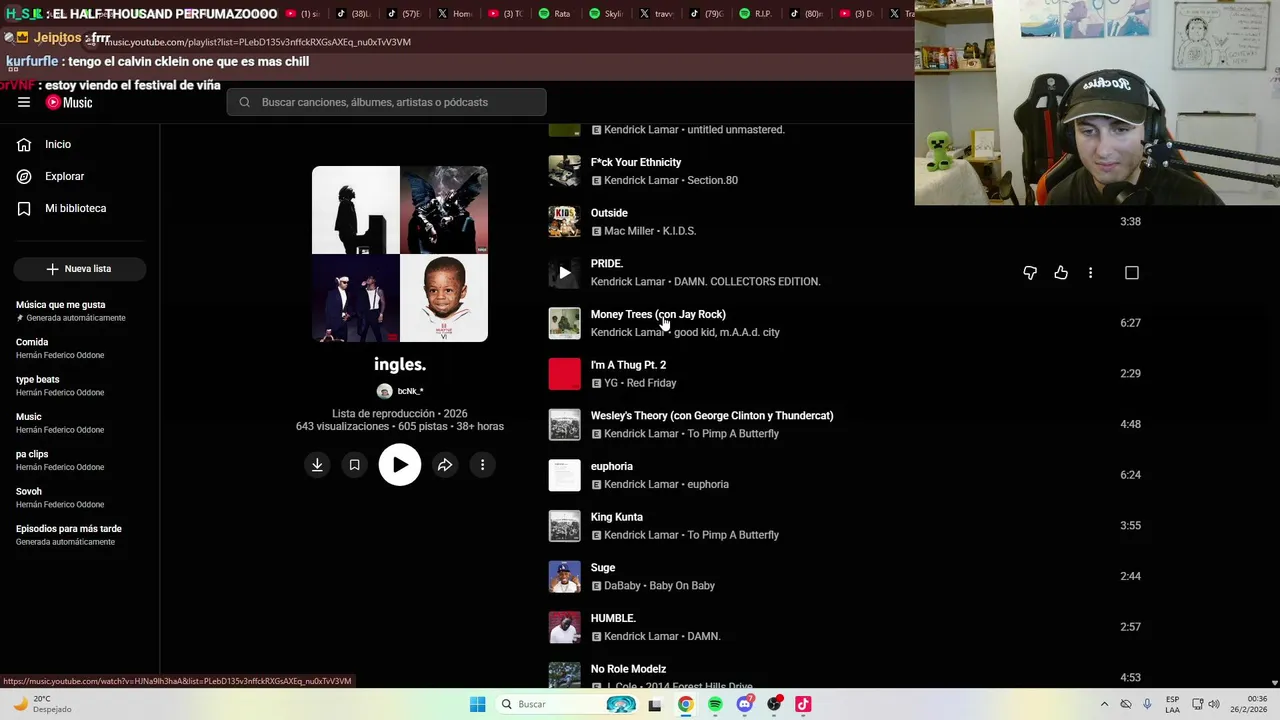Show hidden system tray icons
The height and width of the screenshot is (720, 1280).
point(1104,704)
